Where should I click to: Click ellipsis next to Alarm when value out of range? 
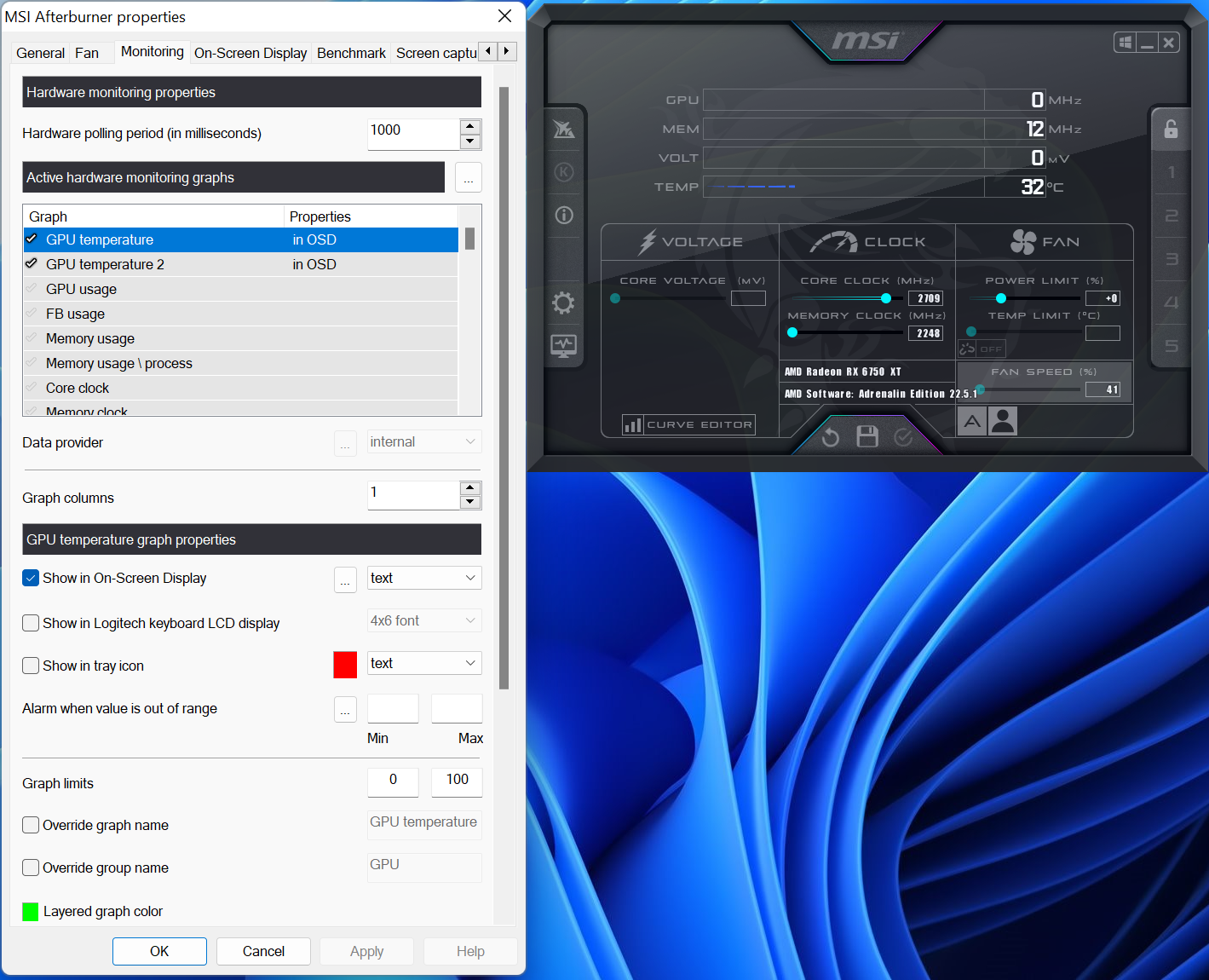pos(345,709)
